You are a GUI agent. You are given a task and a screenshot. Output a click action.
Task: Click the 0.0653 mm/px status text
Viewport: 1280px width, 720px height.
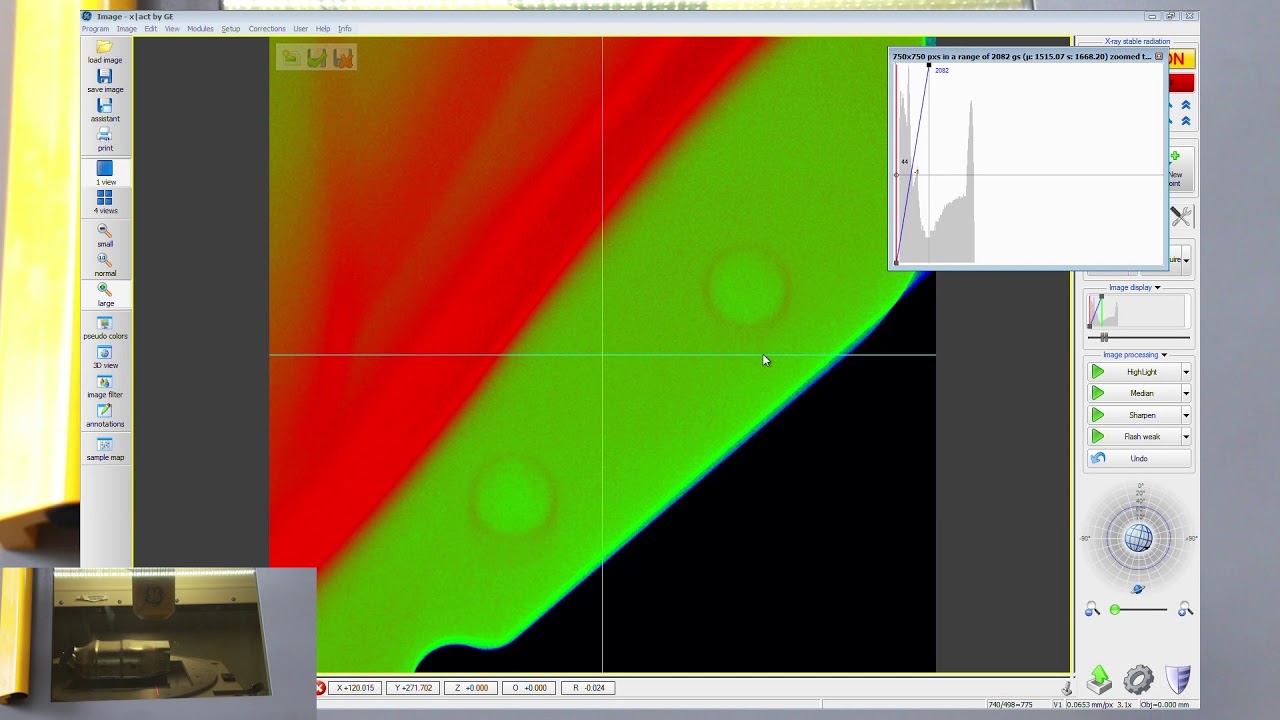[x=1089, y=705]
